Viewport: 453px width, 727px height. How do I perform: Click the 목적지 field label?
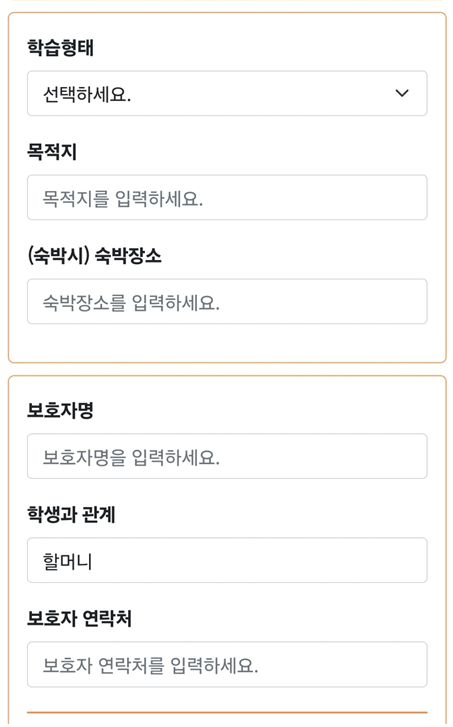click(51, 152)
